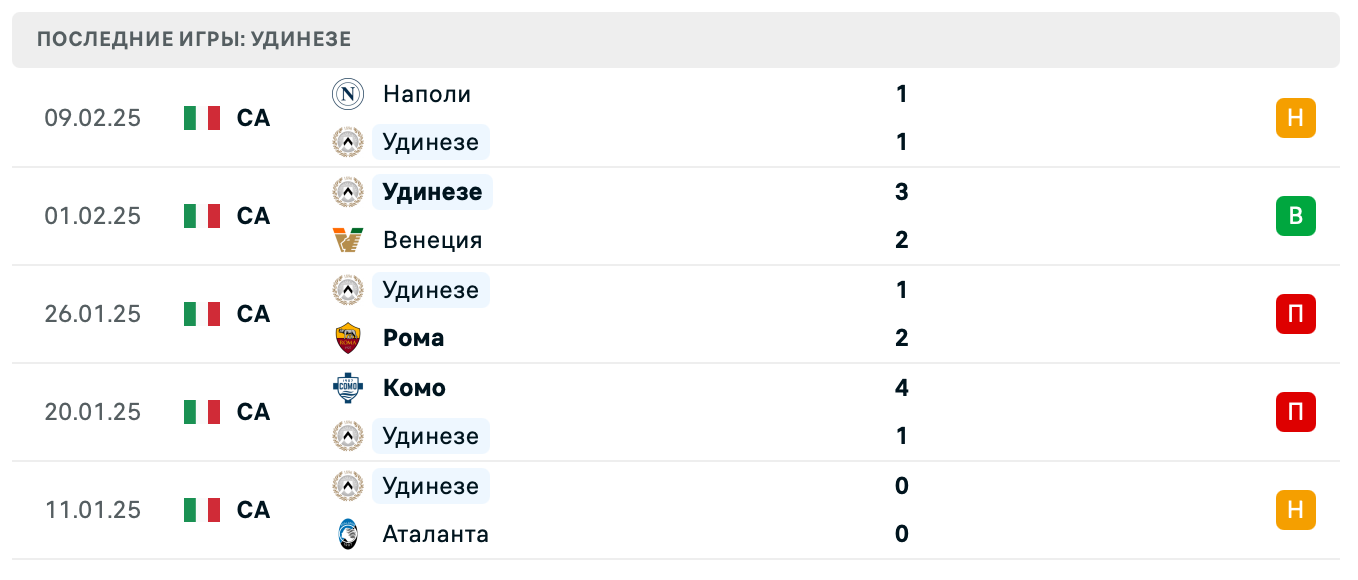Click the Napoli club logo
The width and height of the screenshot is (1358, 580).
point(347,94)
